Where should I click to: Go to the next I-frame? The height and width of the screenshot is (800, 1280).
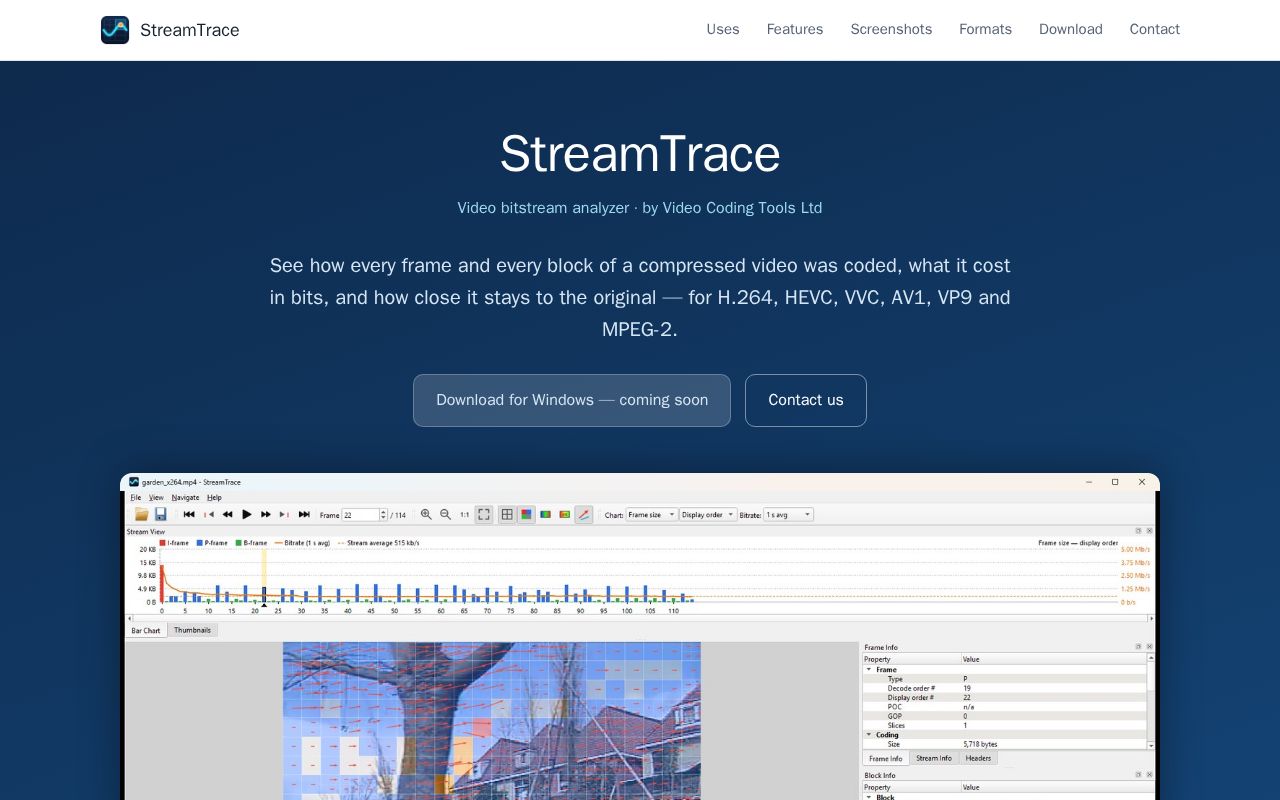tap(284, 514)
